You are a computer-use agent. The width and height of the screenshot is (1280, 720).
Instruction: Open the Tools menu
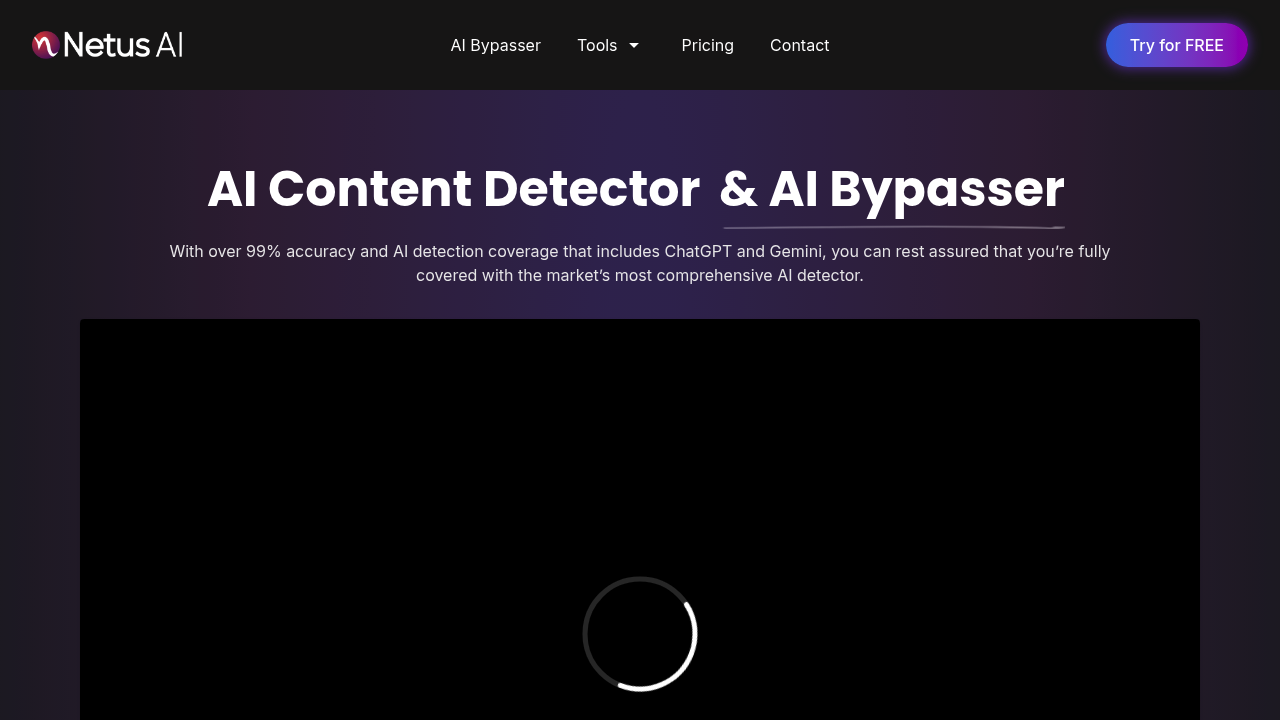(597, 45)
